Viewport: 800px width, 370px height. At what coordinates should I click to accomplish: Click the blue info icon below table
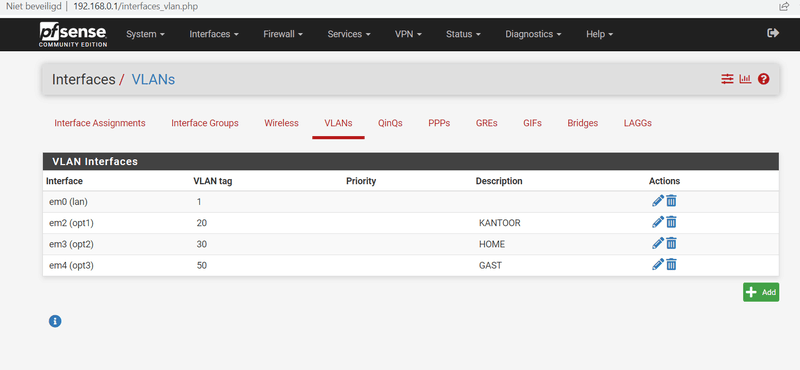pyautogui.click(x=55, y=321)
